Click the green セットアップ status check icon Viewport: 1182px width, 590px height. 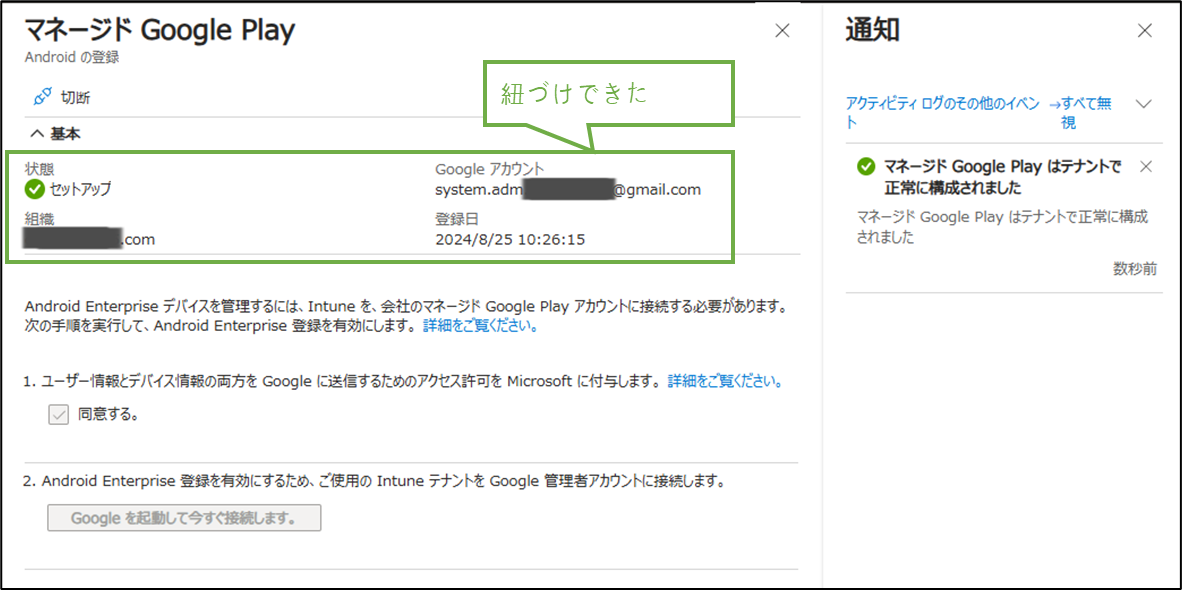(x=35, y=188)
